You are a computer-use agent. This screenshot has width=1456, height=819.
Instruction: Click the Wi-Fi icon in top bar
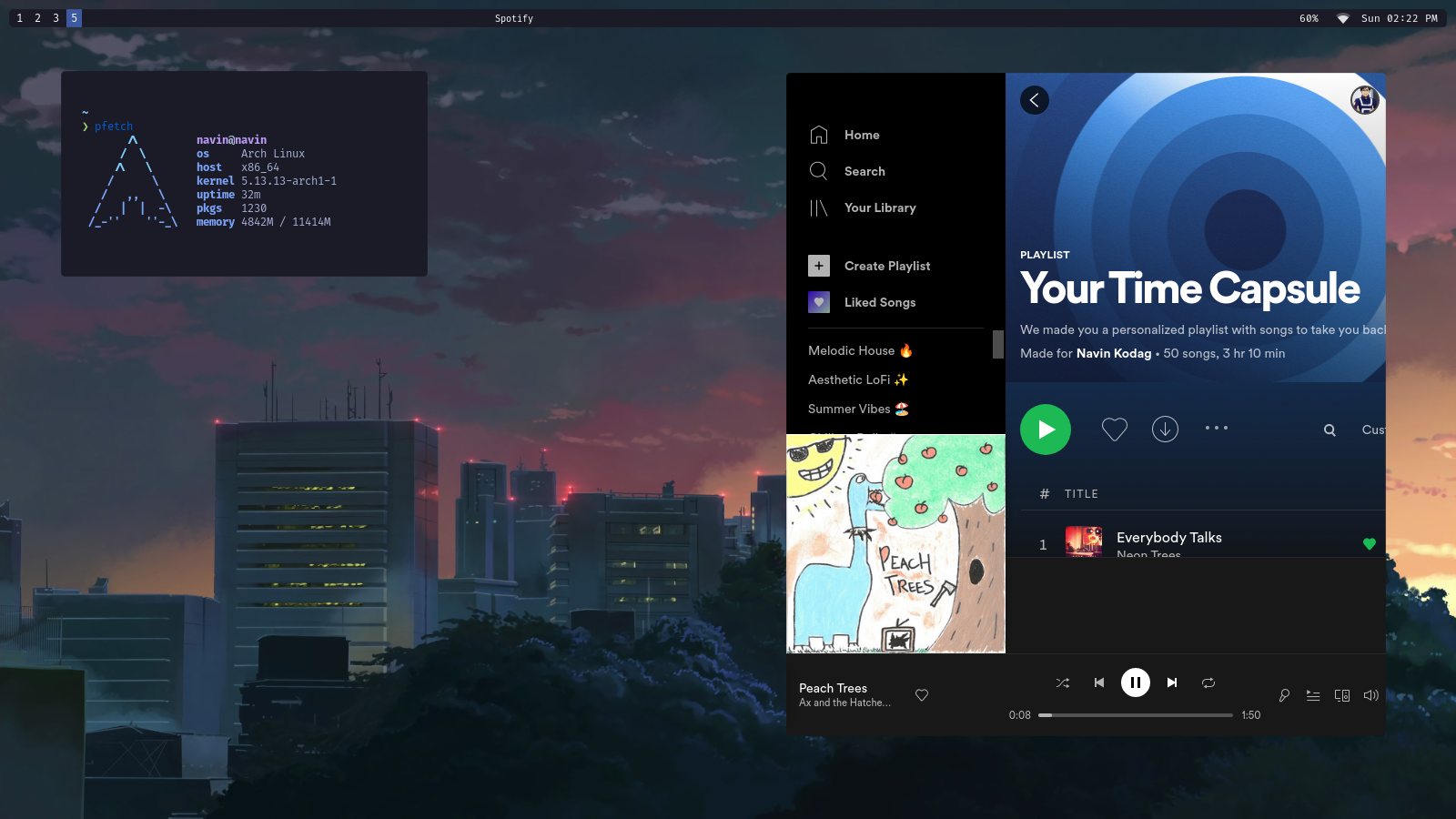(1342, 18)
